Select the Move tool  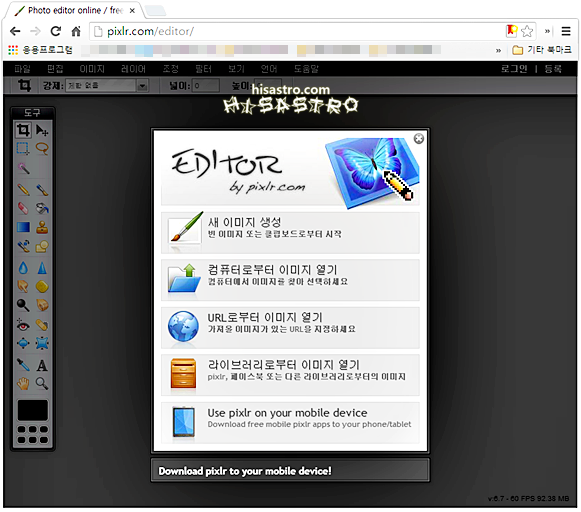(42, 130)
